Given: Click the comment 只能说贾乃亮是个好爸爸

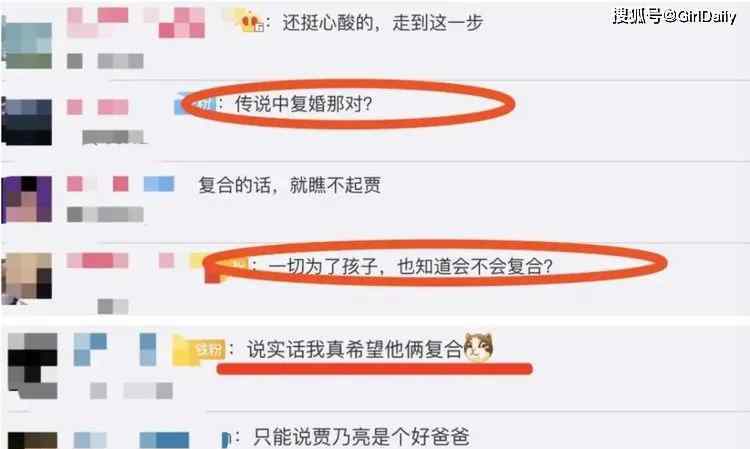Looking at the screenshot, I should [362, 437].
